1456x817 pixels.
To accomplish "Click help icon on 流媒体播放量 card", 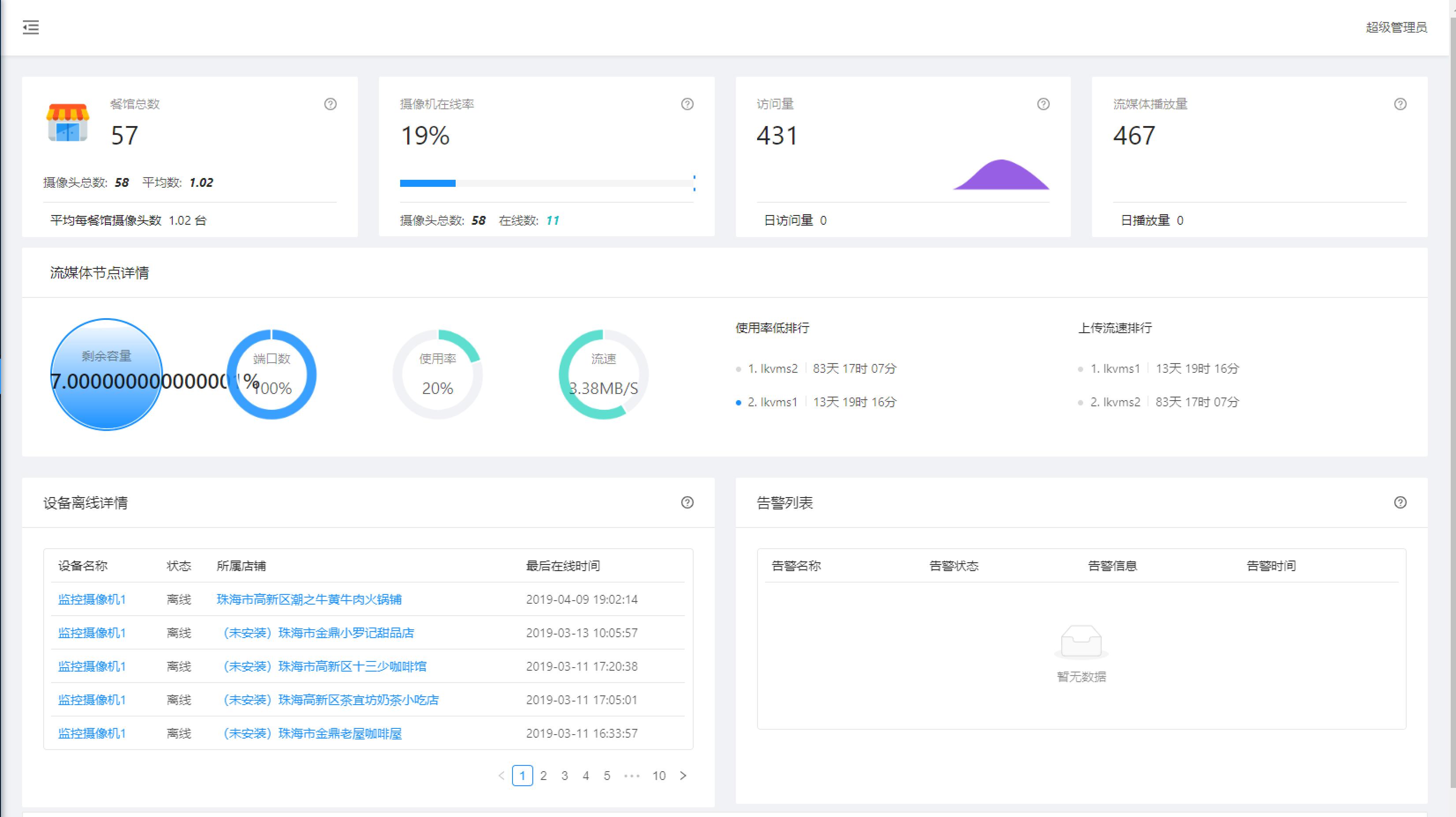I will pos(1400,104).
